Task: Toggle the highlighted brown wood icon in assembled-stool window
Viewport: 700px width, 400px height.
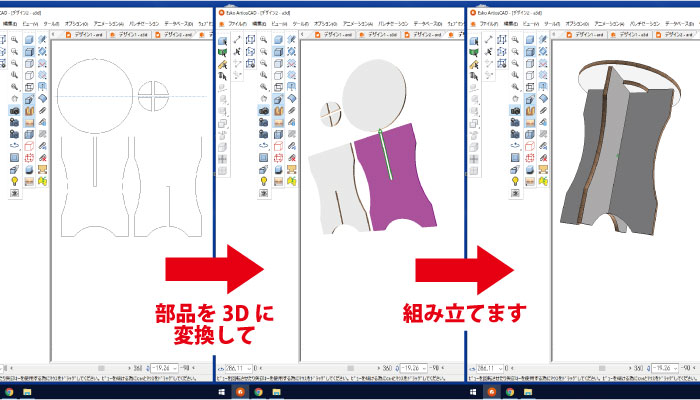Action: point(529,110)
